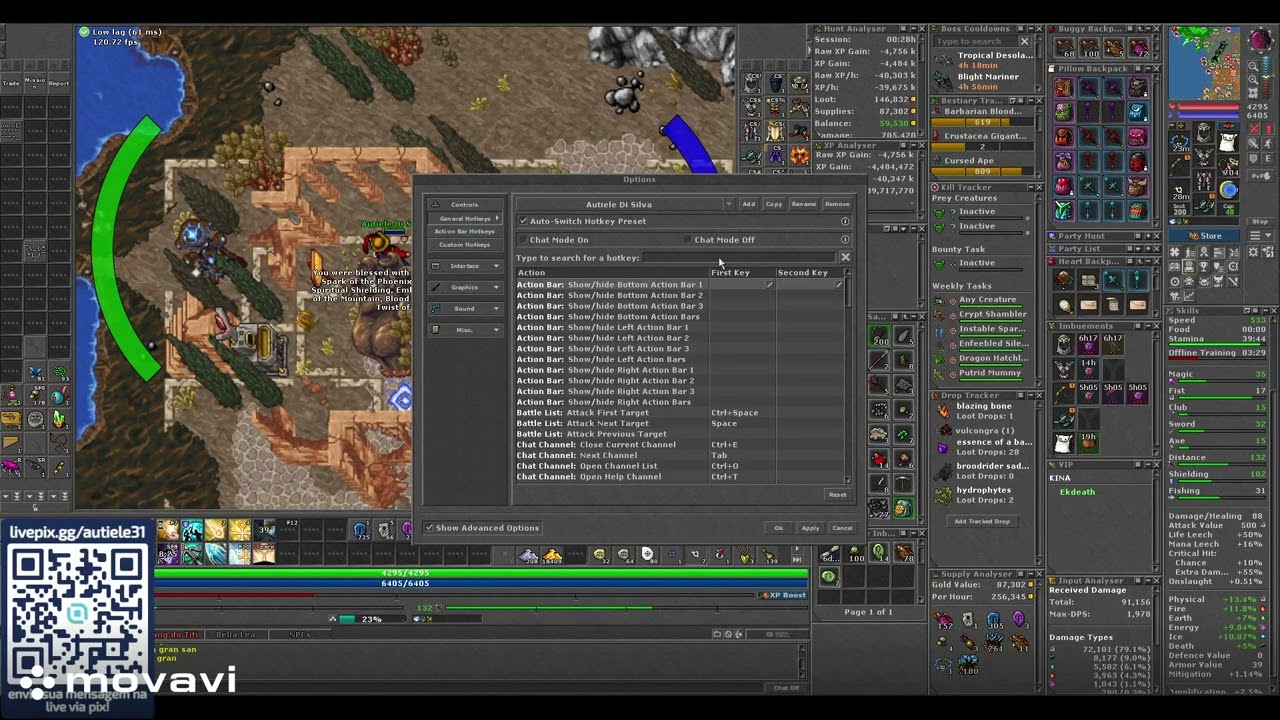
Task: Switch to the Bella Lea chat tab
Action: click(236, 634)
